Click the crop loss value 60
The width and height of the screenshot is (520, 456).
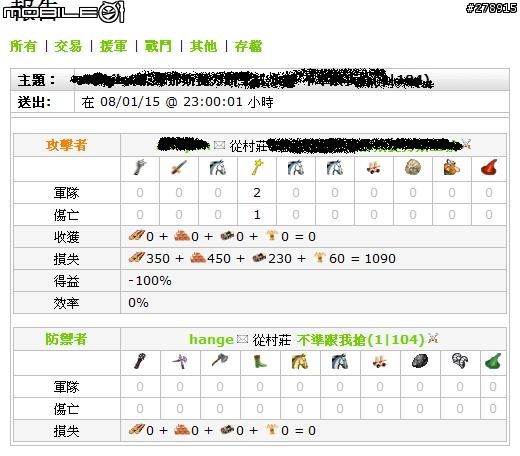click(x=337, y=259)
